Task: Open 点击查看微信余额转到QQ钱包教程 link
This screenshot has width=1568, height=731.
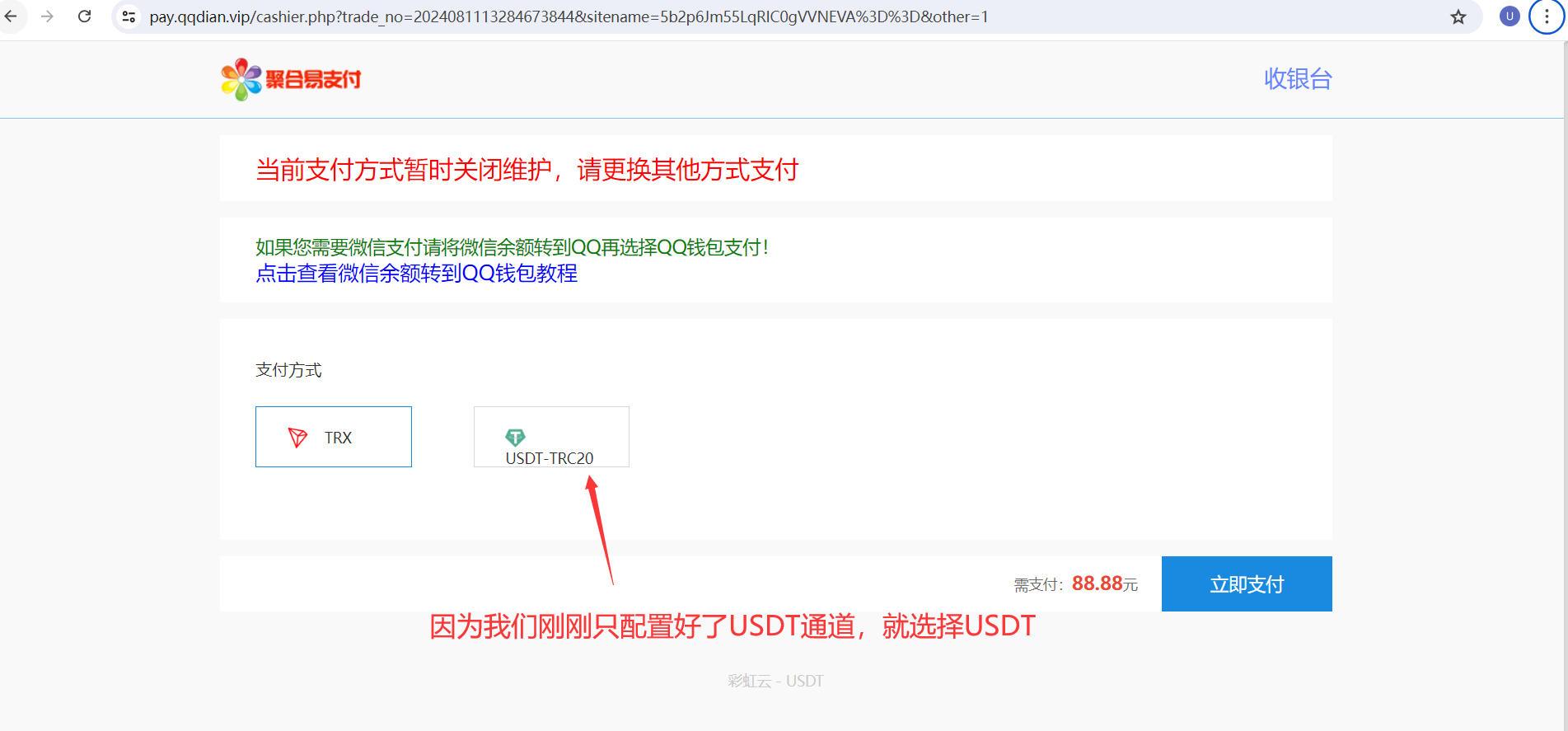Action: pos(416,274)
